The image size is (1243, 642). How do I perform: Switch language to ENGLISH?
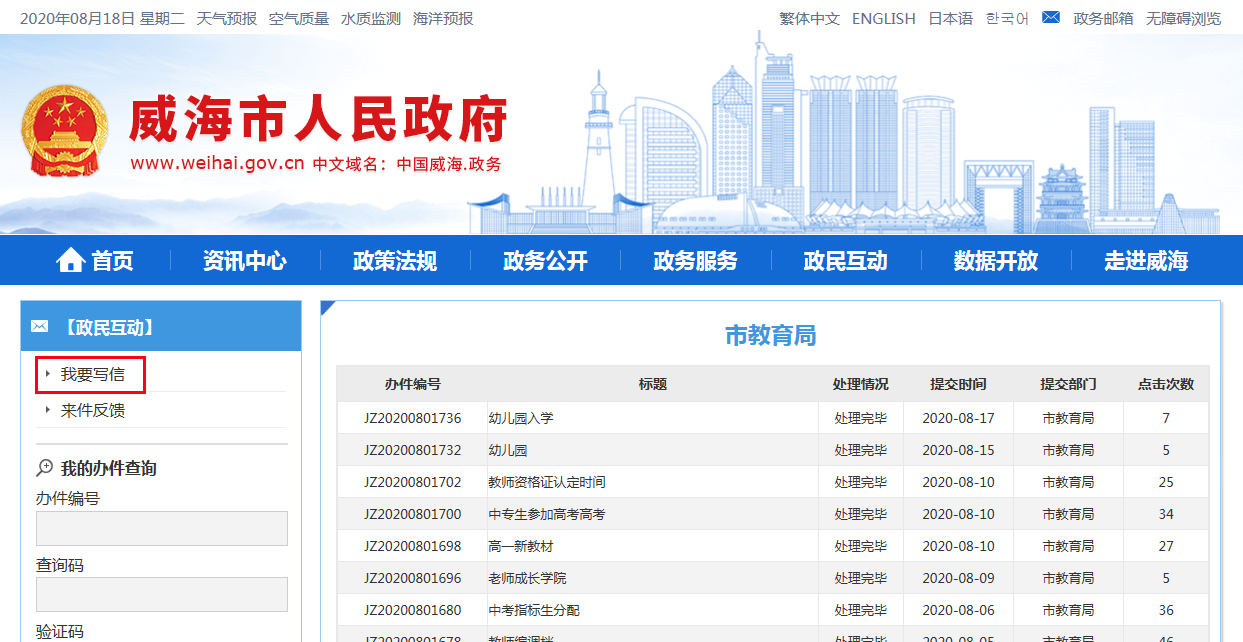pos(883,18)
